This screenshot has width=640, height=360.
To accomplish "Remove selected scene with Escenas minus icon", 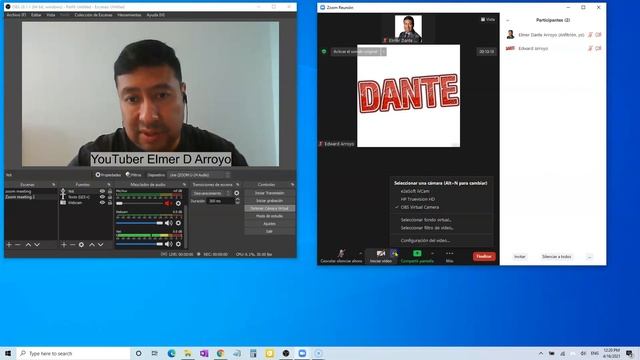I will pos(18,244).
